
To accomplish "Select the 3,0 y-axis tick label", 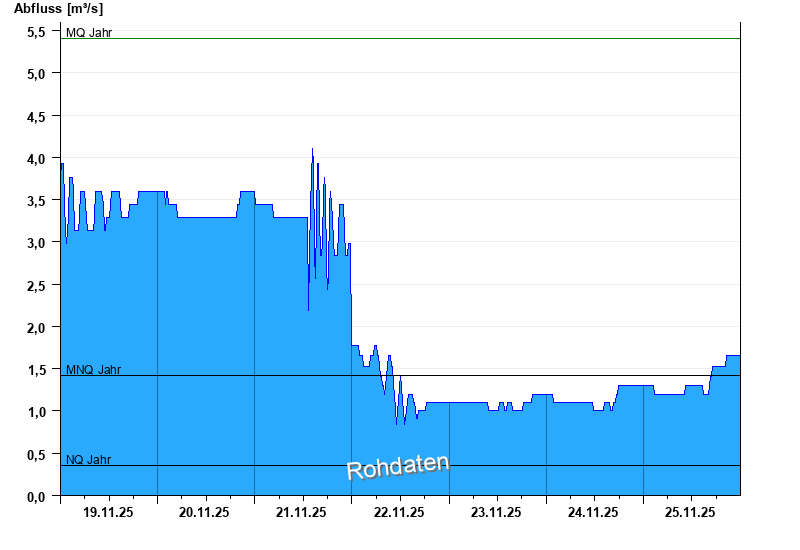I will 36,243.
